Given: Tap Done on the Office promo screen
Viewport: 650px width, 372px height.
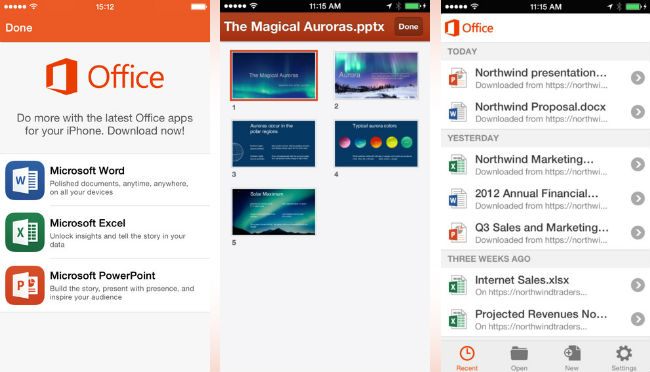Looking at the screenshot, I should pyautogui.click(x=19, y=28).
